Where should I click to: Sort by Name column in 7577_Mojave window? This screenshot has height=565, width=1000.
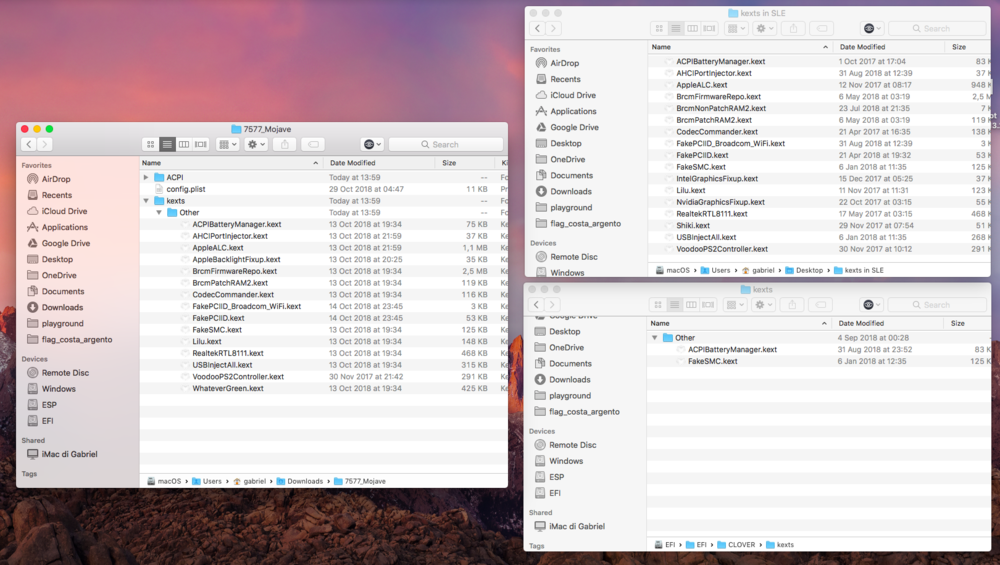(231, 163)
